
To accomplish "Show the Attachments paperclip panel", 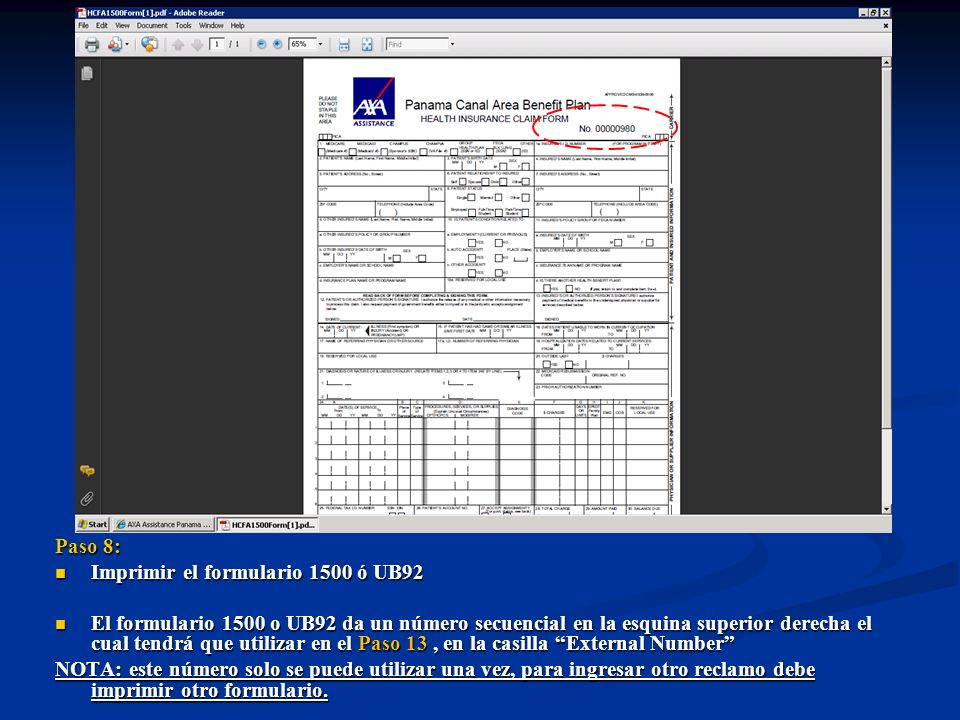I will 87,498.
